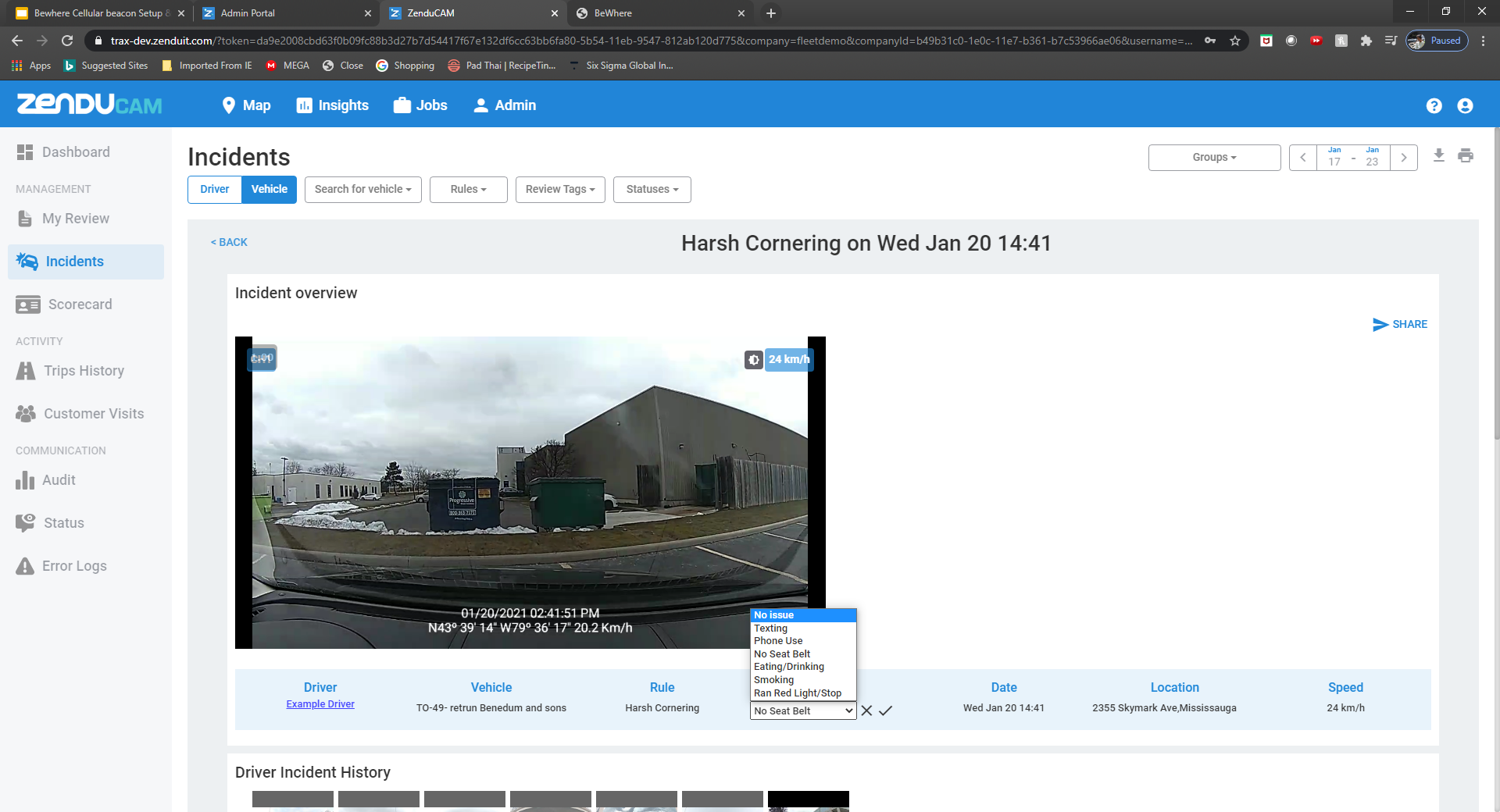
Task: Click the dashcam incident video
Action: coord(530,493)
